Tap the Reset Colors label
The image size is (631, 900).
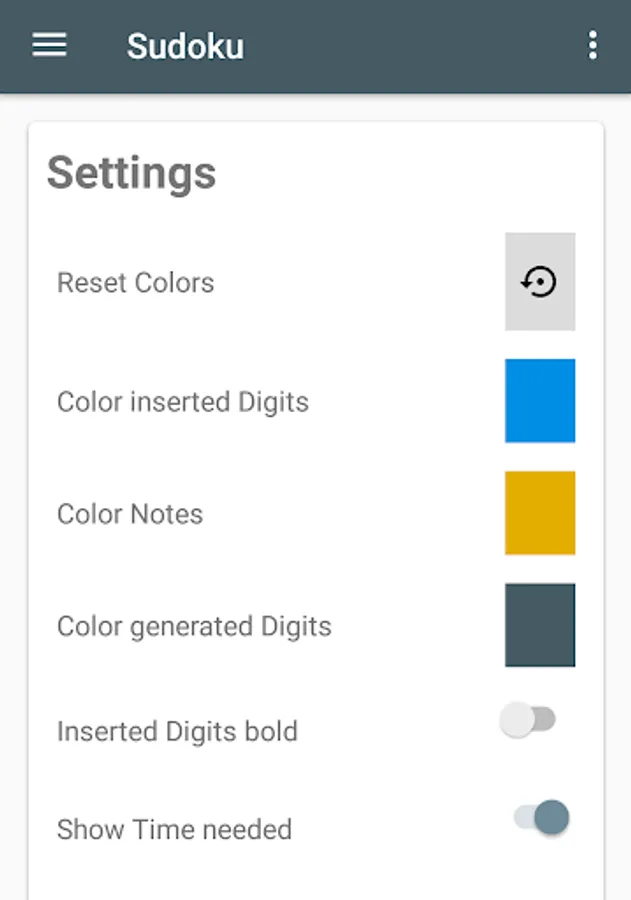click(x=135, y=283)
